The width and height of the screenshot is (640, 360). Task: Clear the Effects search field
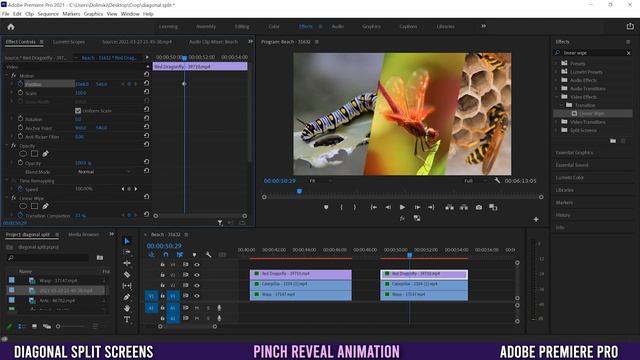click(629, 53)
